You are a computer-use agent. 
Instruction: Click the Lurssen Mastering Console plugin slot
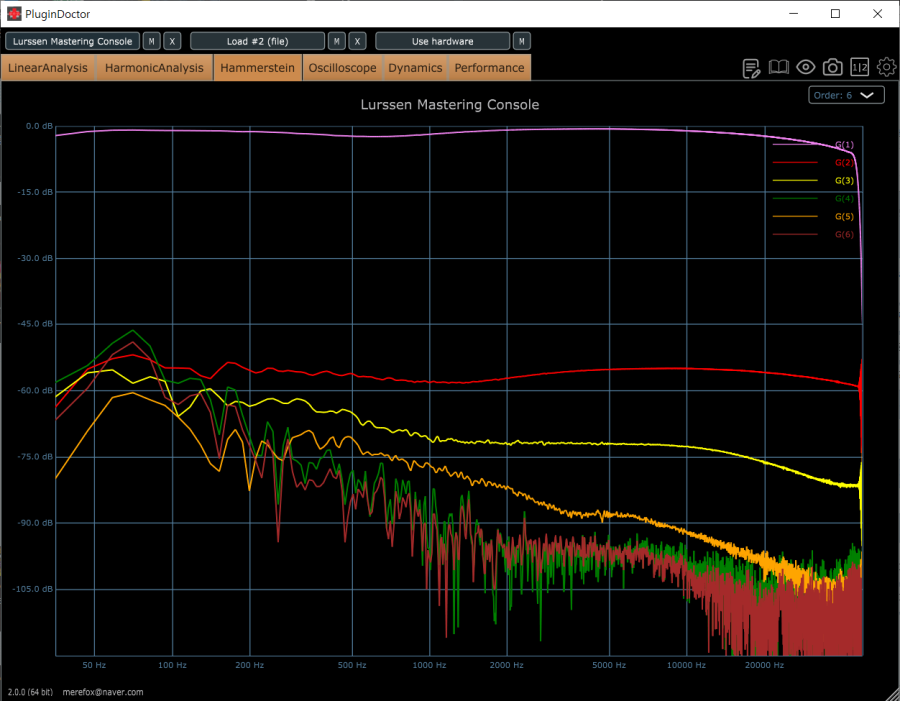72,41
